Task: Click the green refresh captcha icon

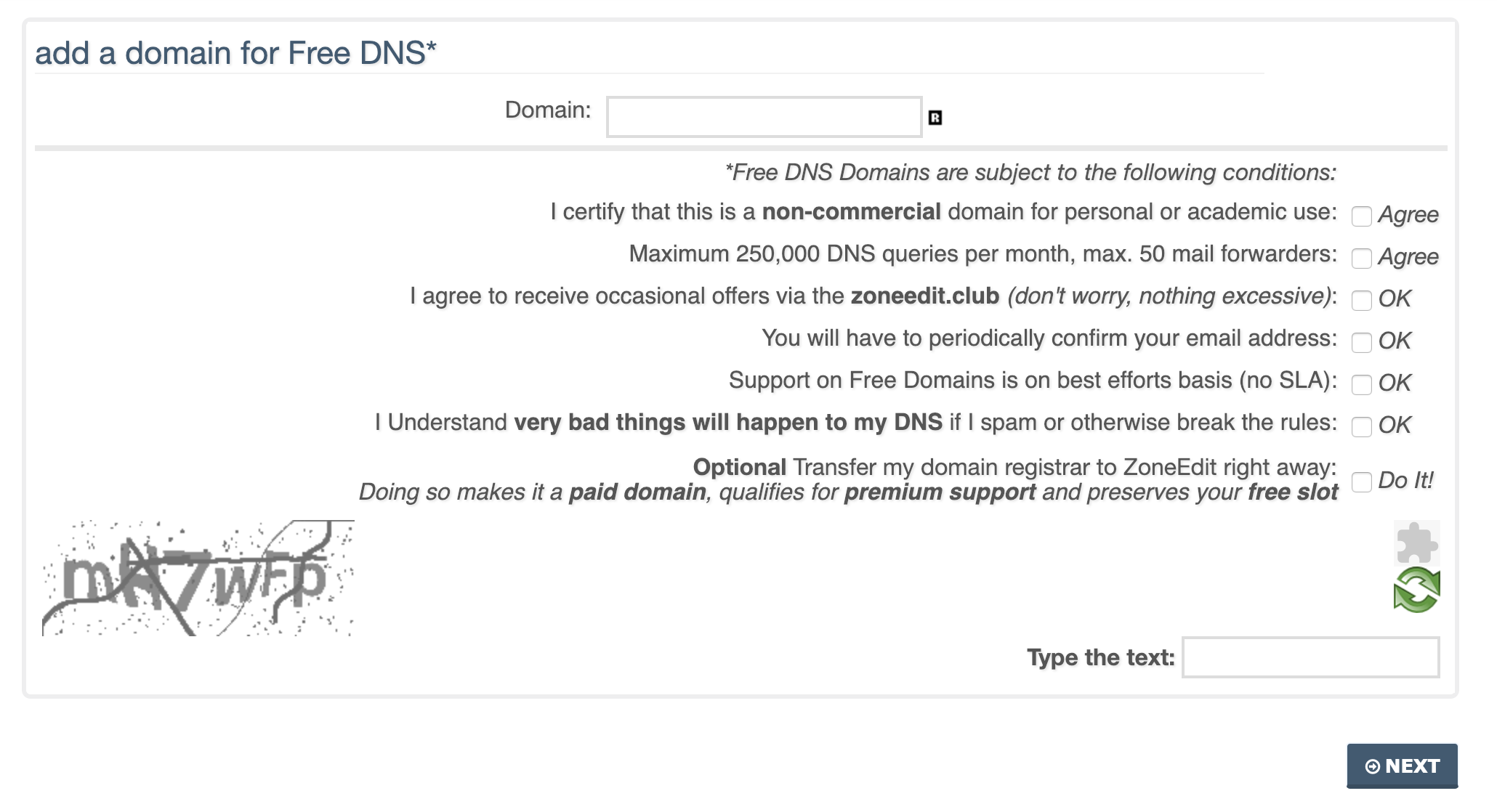Action: point(1416,590)
